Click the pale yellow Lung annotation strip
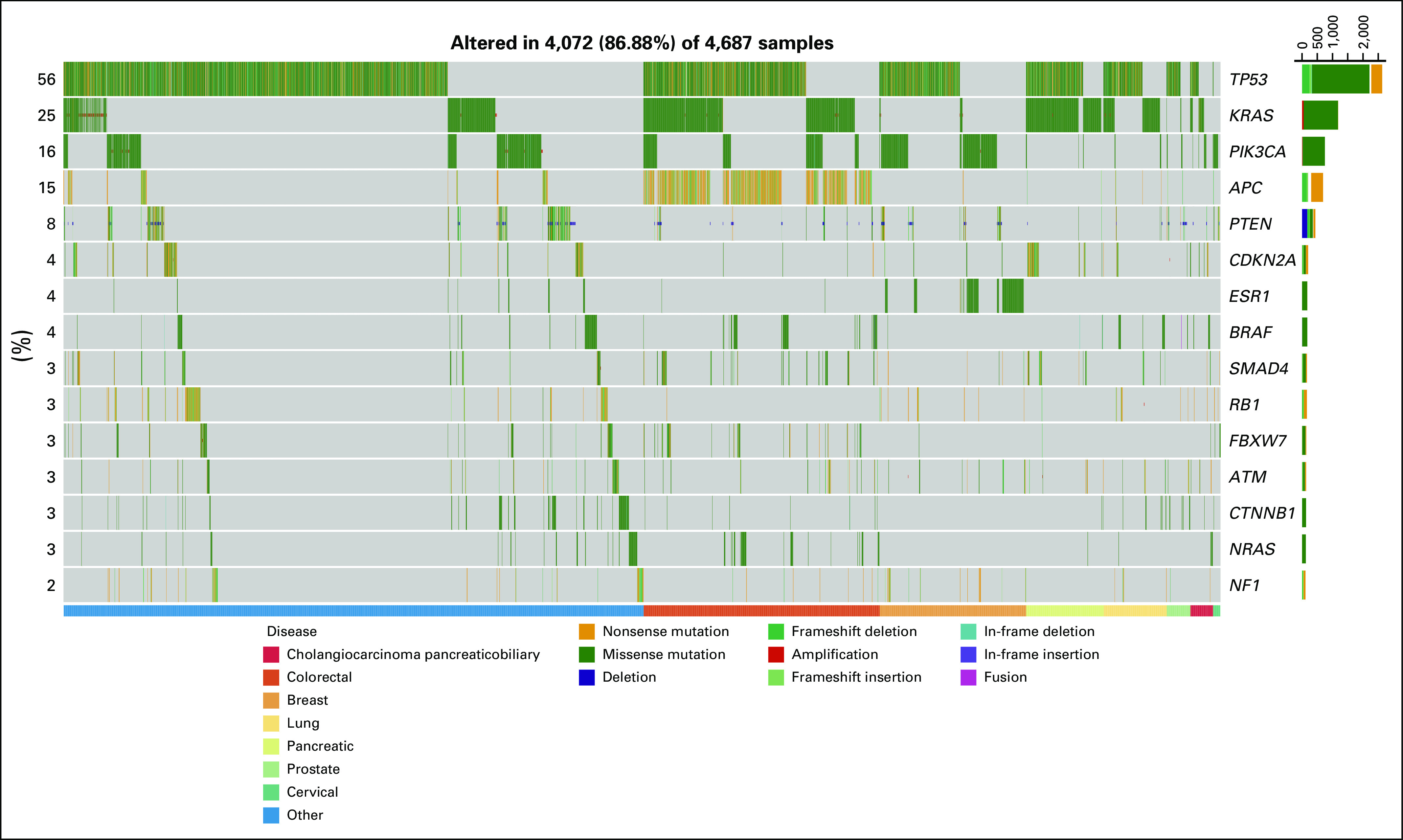 [x=1135, y=611]
